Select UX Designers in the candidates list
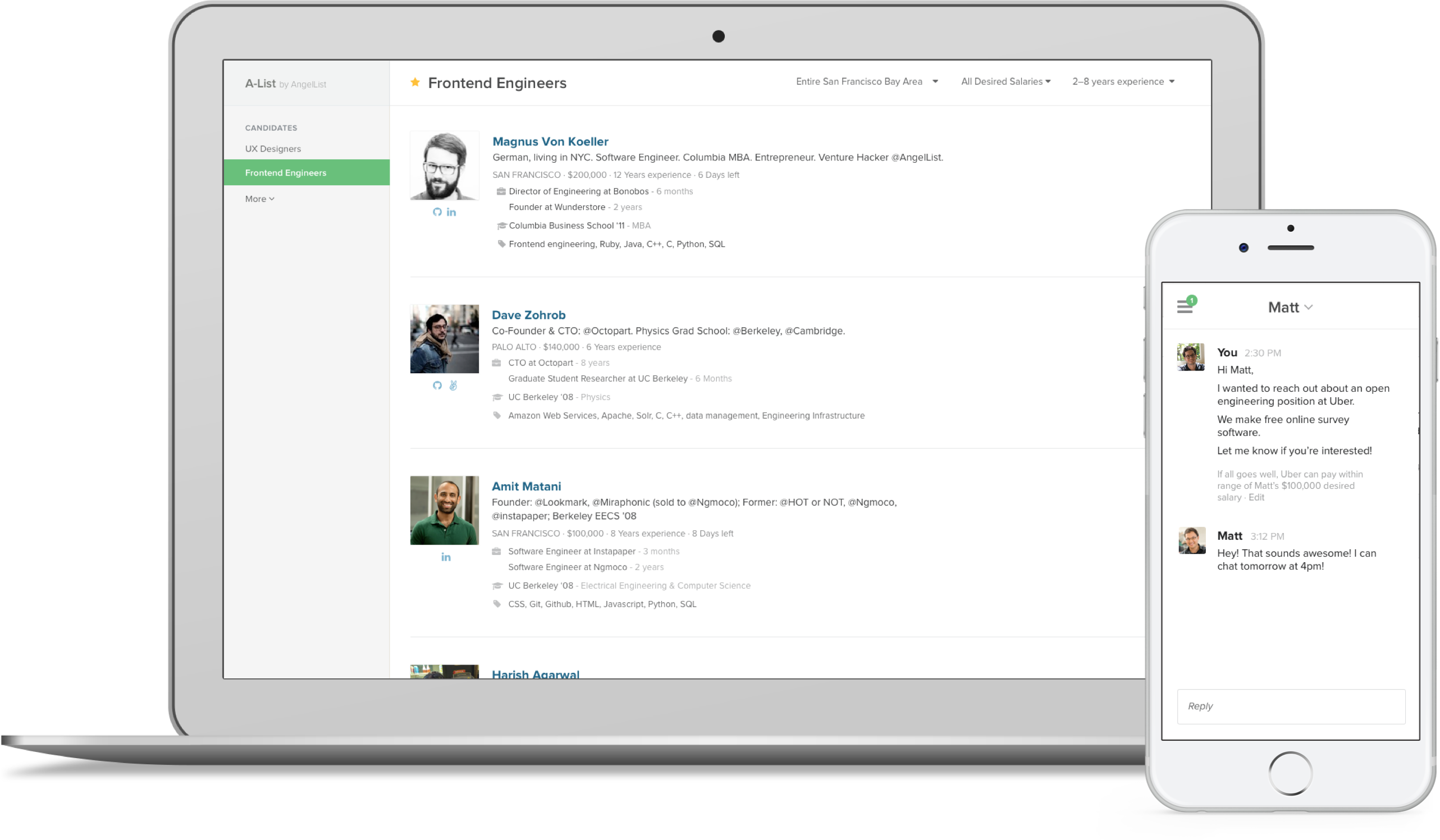This screenshot has width=1440, height=840. (x=273, y=149)
